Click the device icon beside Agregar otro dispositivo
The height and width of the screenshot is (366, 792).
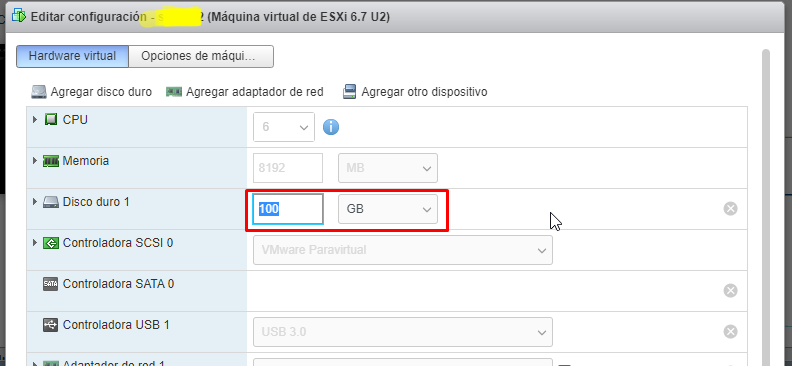350,92
